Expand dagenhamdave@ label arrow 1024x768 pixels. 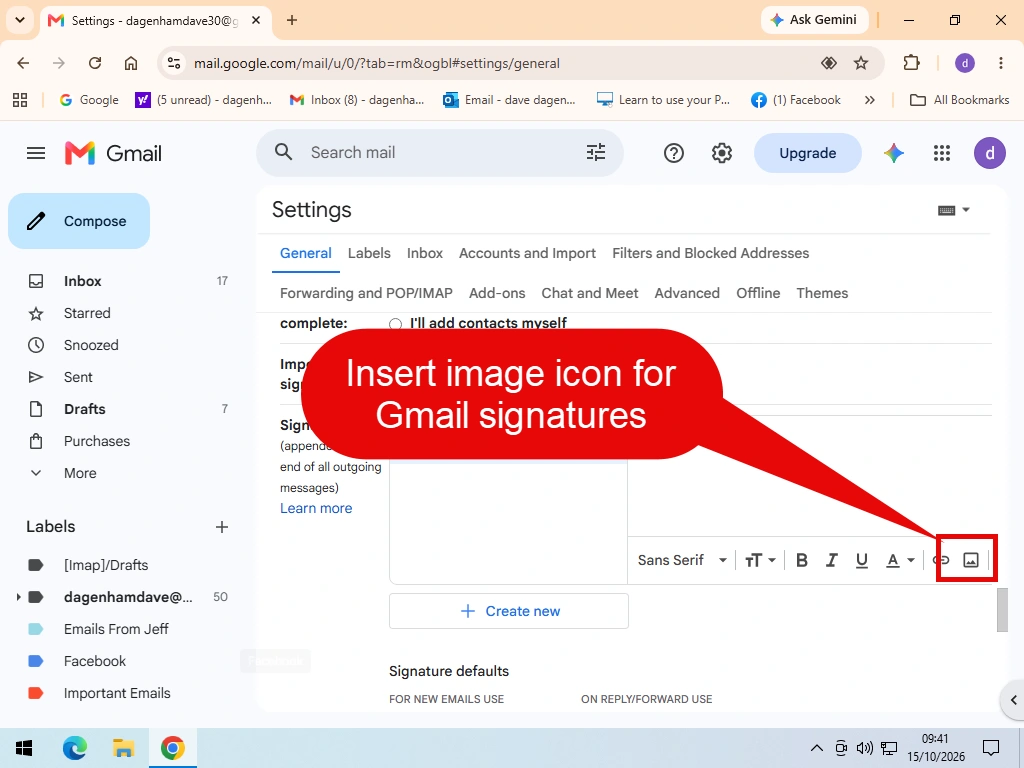(18, 597)
